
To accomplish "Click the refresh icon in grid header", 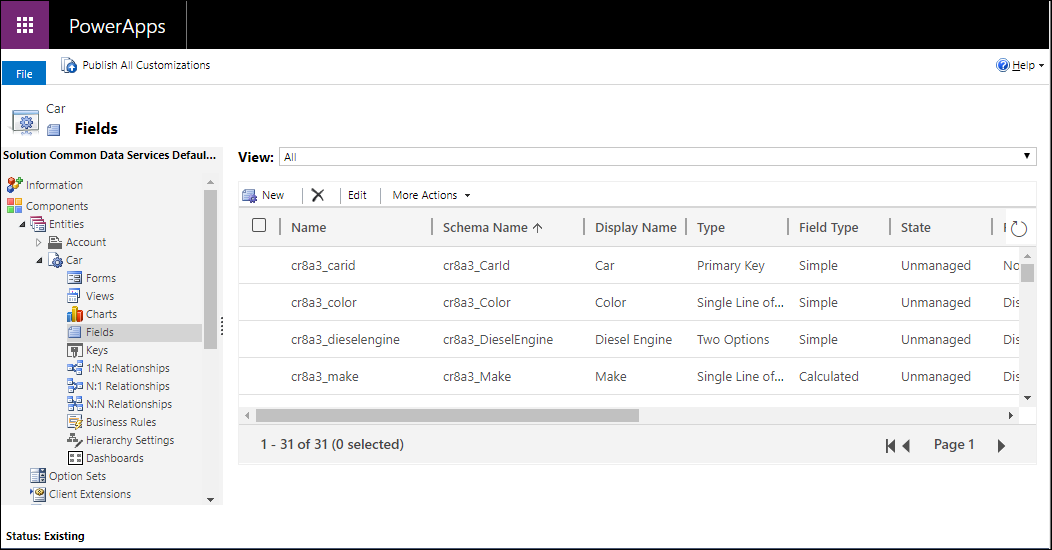I will tap(1018, 228).
